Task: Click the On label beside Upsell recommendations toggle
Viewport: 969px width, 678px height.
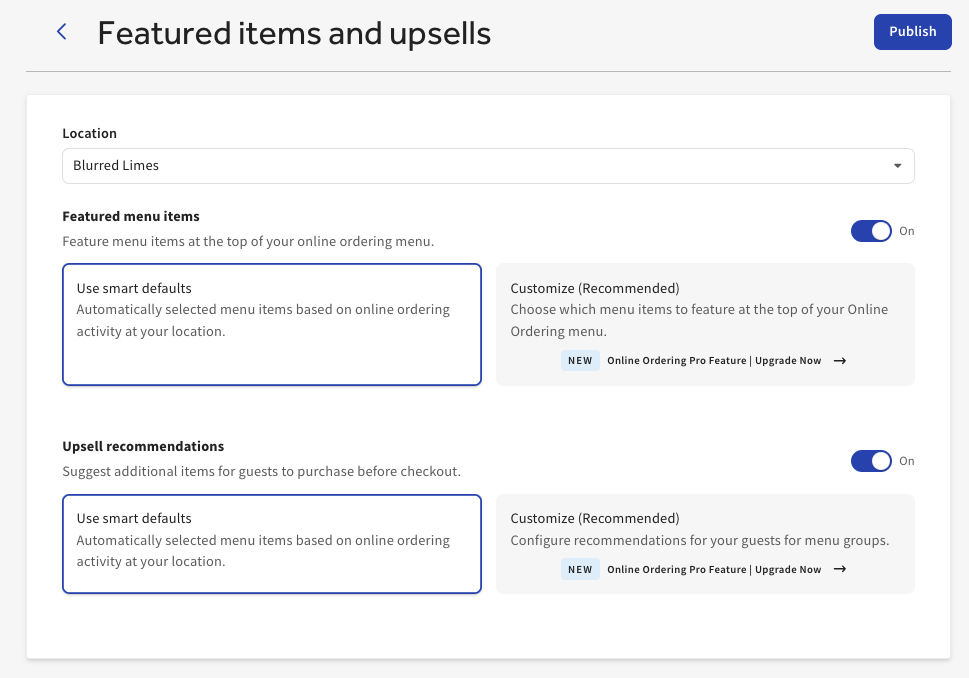Action: [907, 461]
